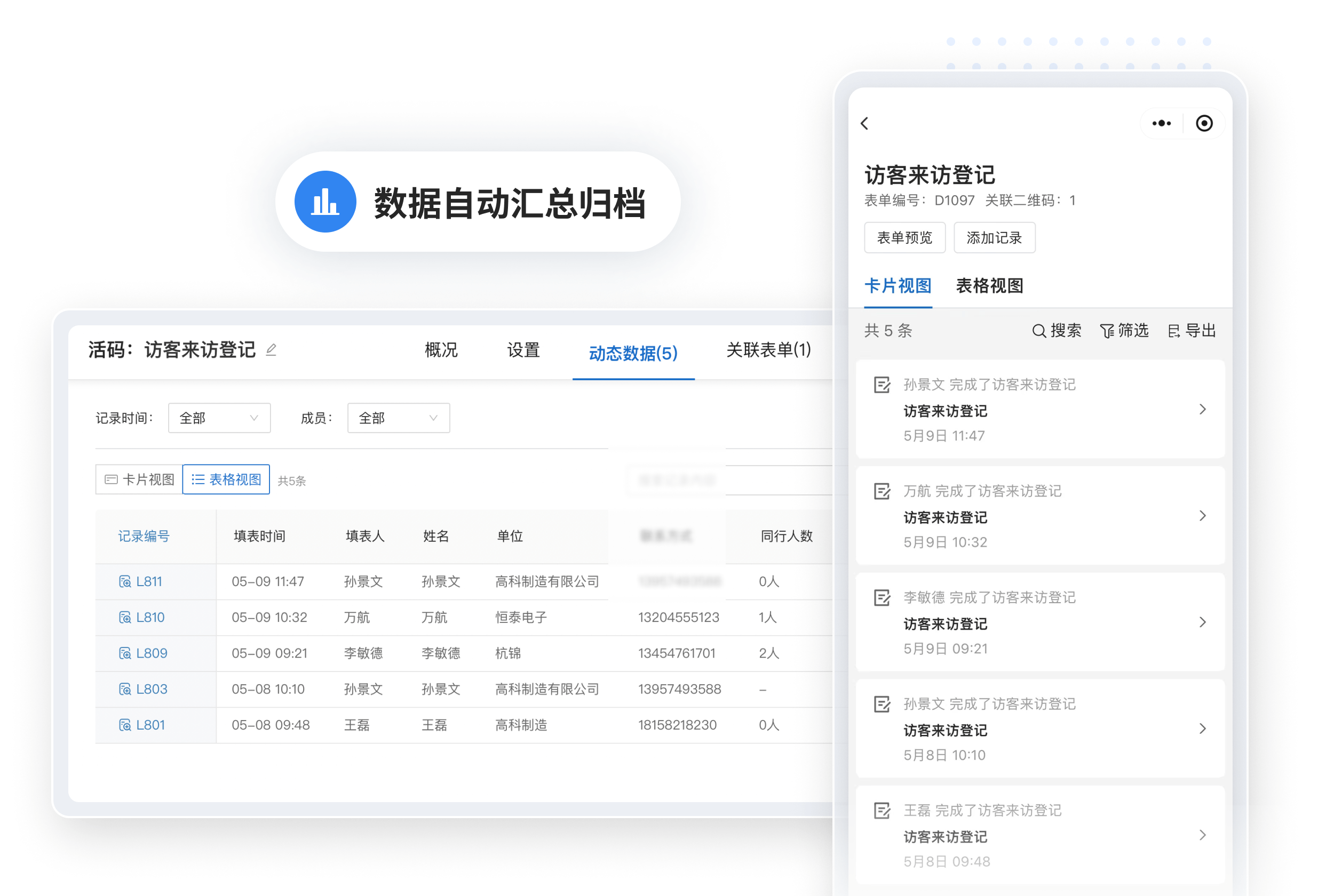
Task: Click the blue bar chart icon
Action: click(325, 202)
